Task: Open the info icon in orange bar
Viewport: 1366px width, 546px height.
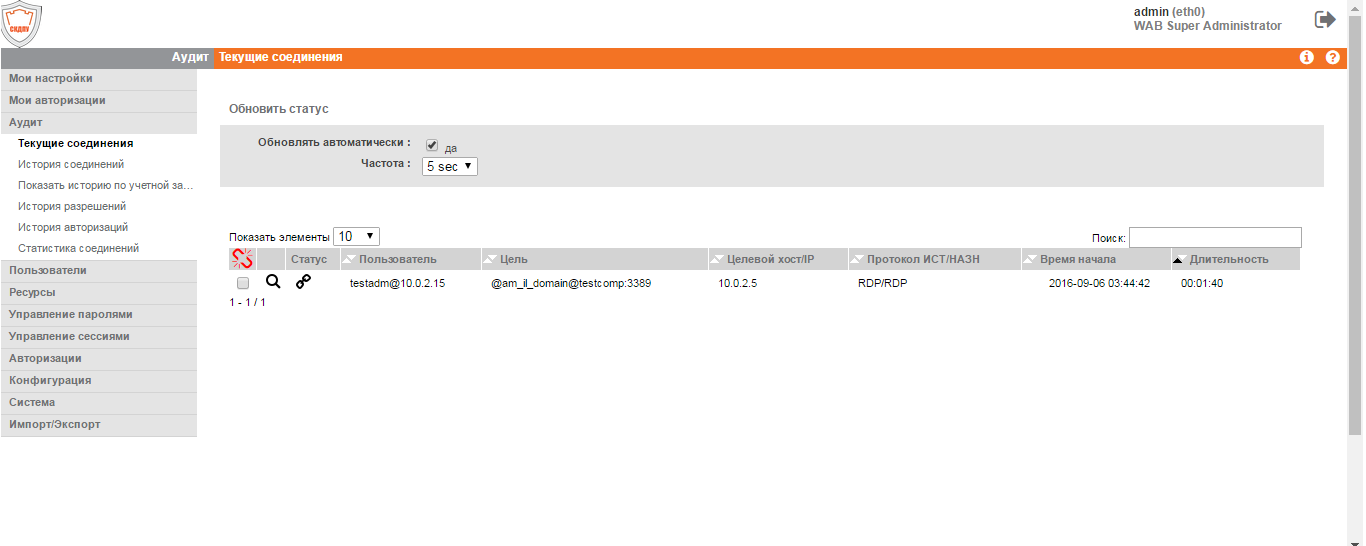Action: click(1306, 58)
